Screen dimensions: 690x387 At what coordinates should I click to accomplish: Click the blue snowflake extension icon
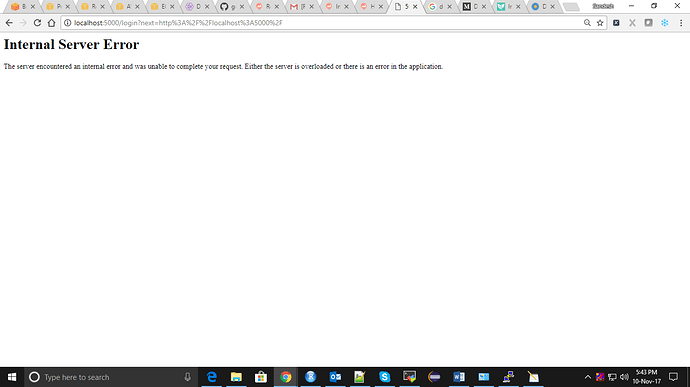(664, 23)
